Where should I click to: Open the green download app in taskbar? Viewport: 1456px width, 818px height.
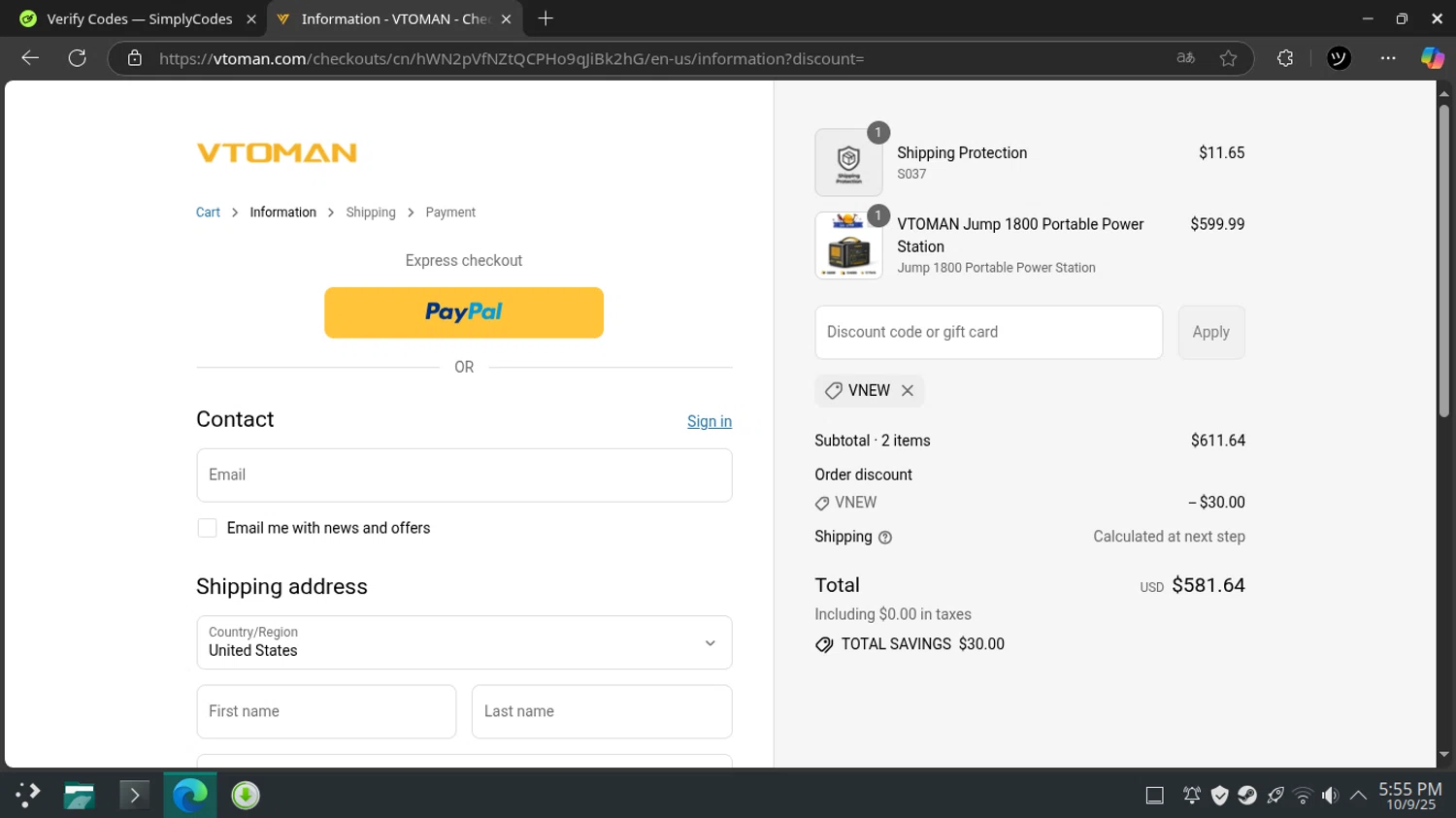pyautogui.click(x=246, y=796)
